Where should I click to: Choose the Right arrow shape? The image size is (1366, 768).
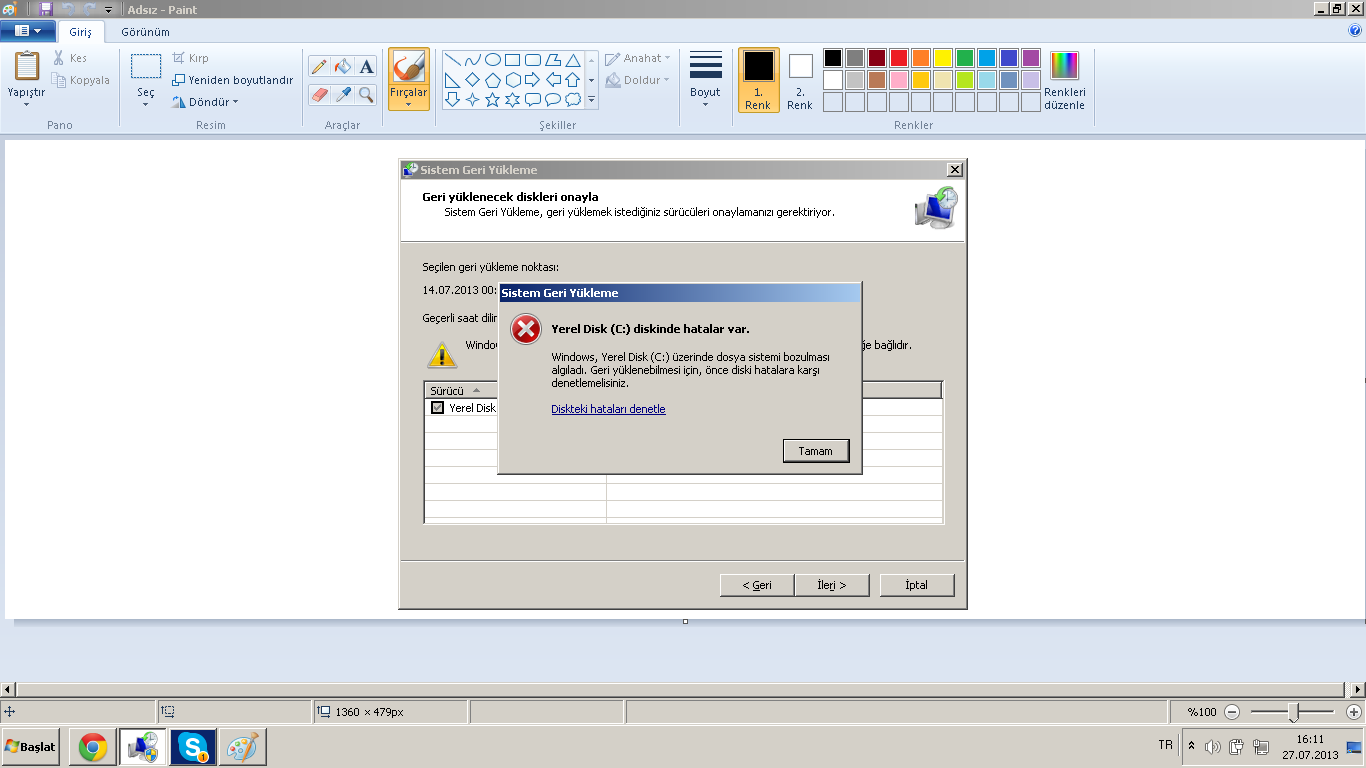(x=532, y=80)
